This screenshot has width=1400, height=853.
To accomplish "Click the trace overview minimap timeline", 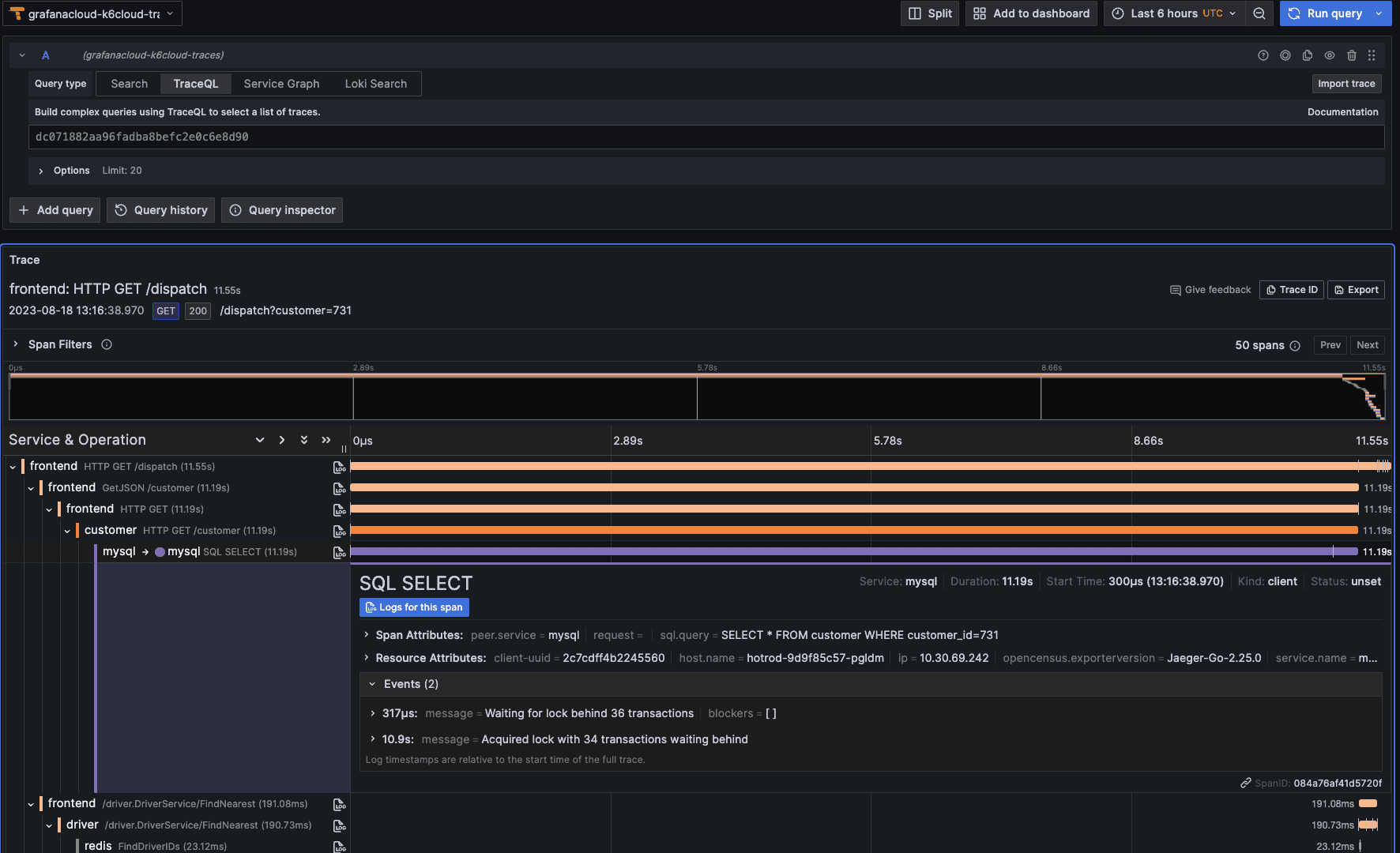I will pos(698,397).
